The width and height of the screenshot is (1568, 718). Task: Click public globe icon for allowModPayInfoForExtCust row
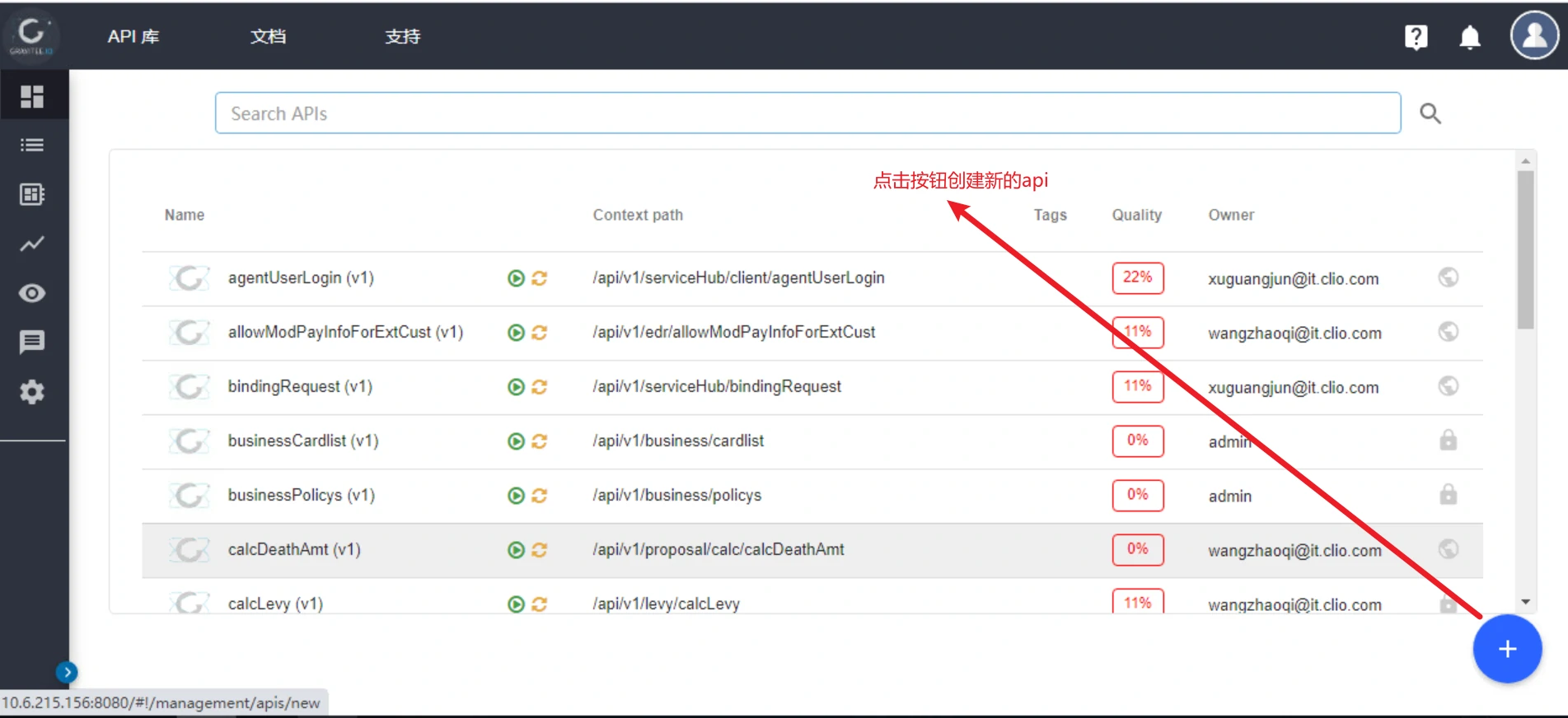tap(1448, 332)
